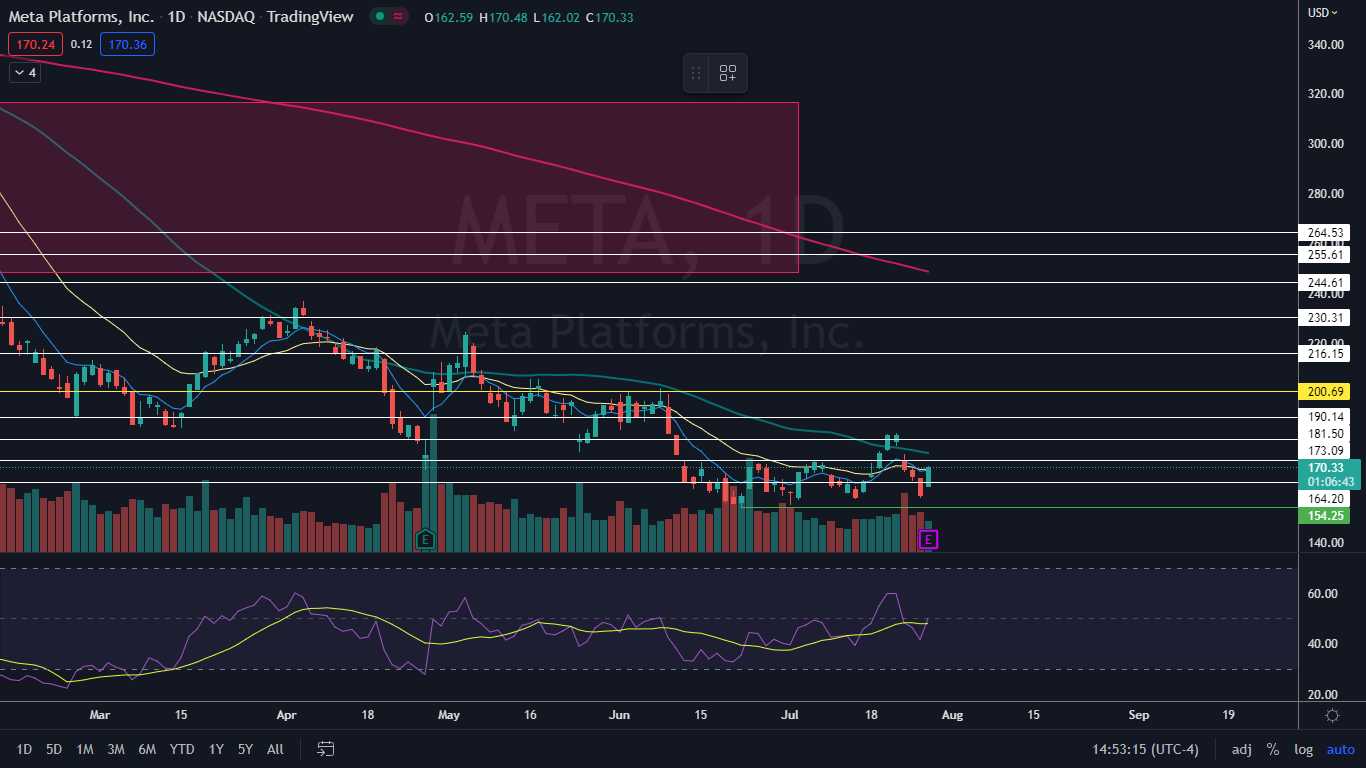Click the earnings E marker near May
The height and width of the screenshot is (768, 1366).
click(x=425, y=540)
